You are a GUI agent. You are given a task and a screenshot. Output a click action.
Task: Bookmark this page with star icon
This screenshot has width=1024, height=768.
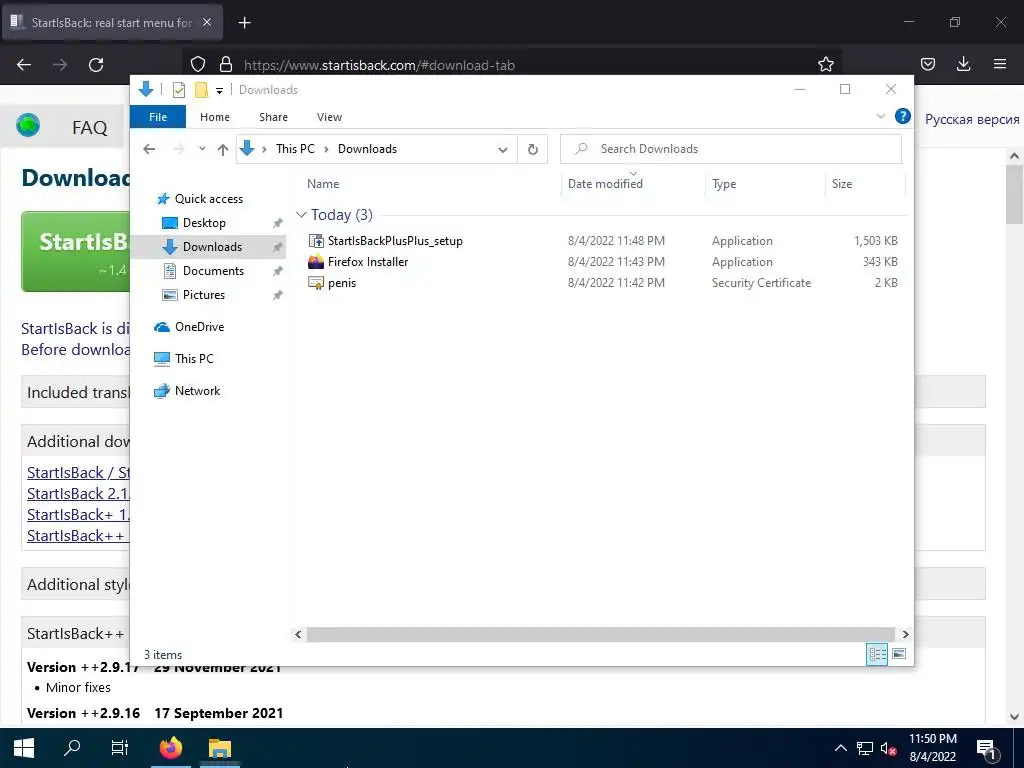coord(825,65)
